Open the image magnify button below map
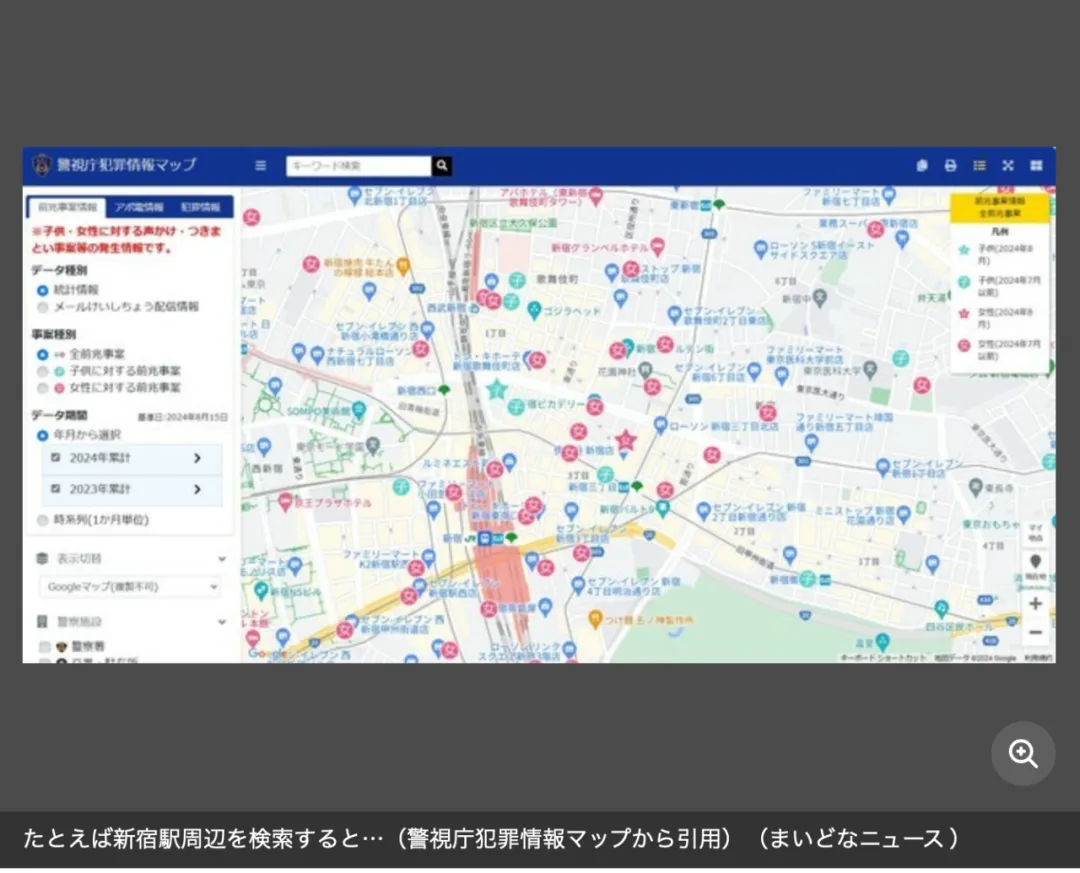The height and width of the screenshot is (873, 1080). coord(1023,754)
